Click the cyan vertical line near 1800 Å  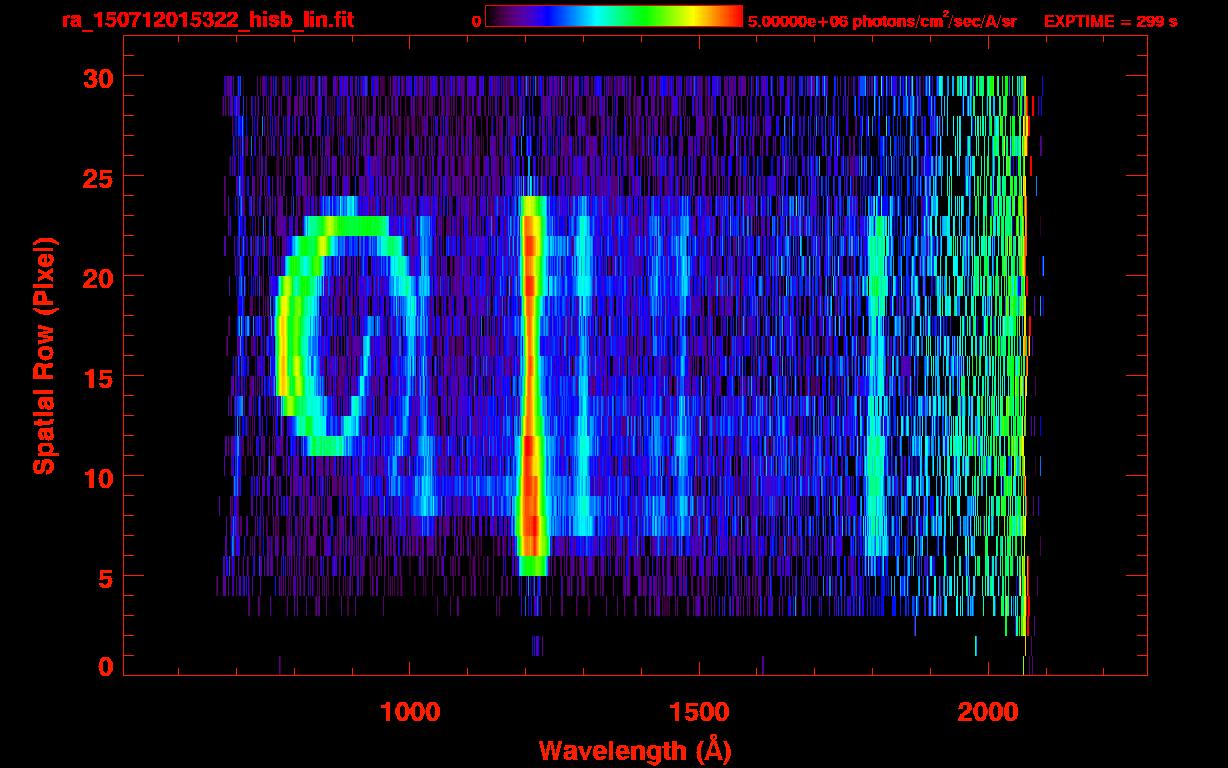click(878, 385)
